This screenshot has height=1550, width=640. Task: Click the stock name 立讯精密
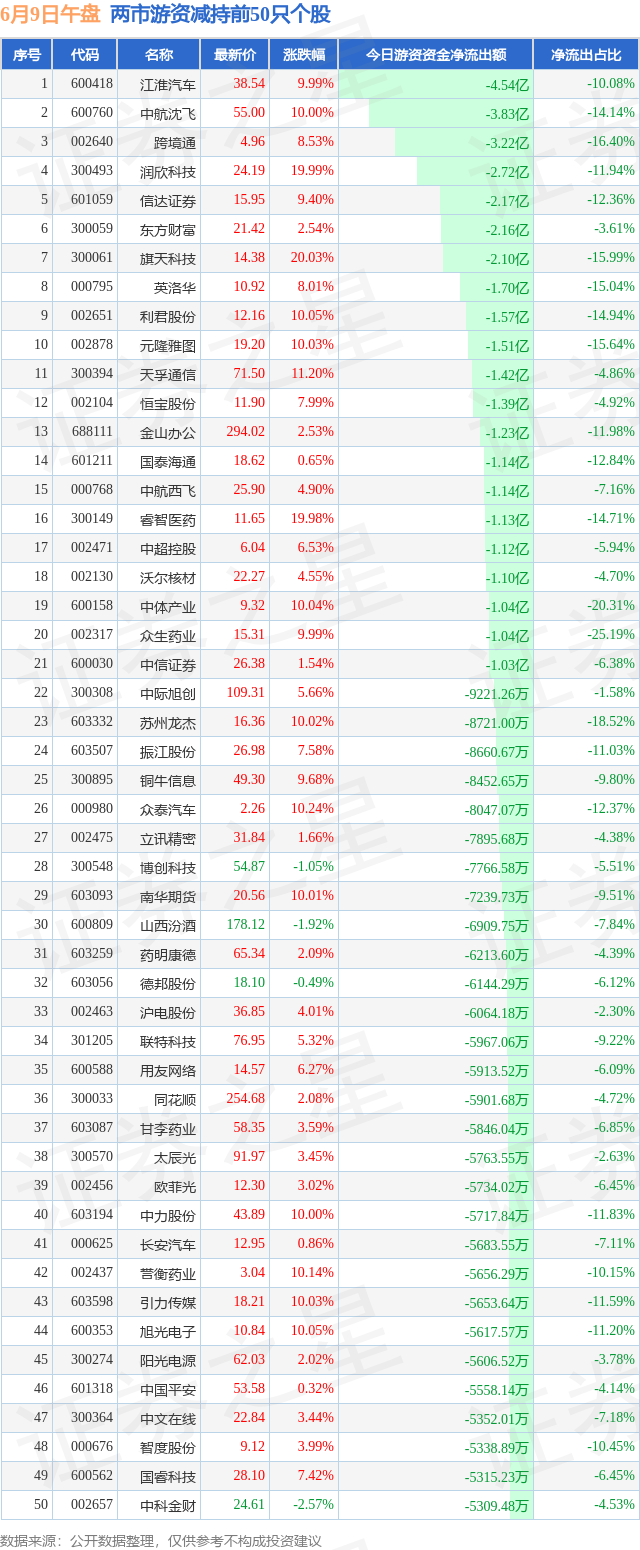tap(168, 839)
